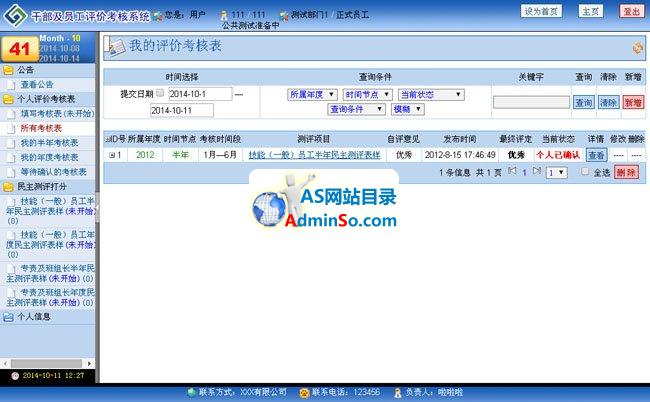Click page number 1 in pagination
This screenshot has height=402, width=650.
(x=524, y=172)
